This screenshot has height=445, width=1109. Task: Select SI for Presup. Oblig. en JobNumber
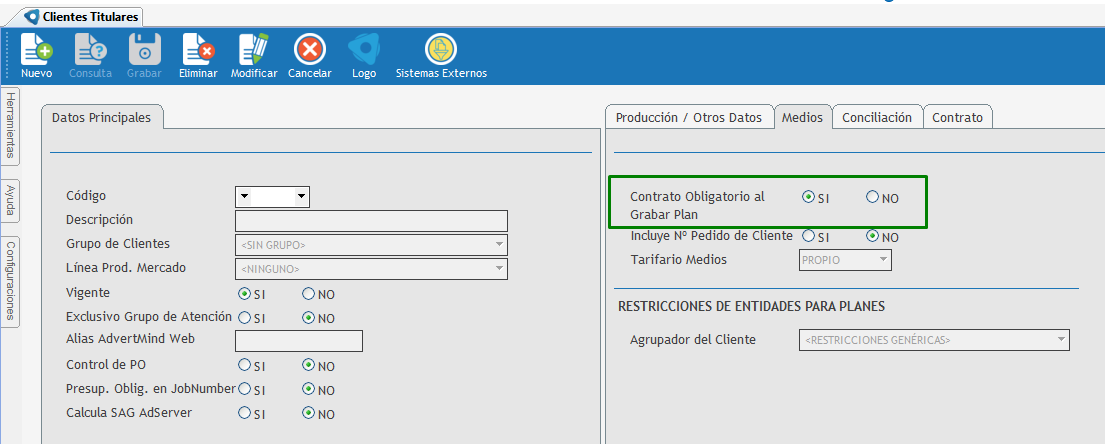point(245,389)
